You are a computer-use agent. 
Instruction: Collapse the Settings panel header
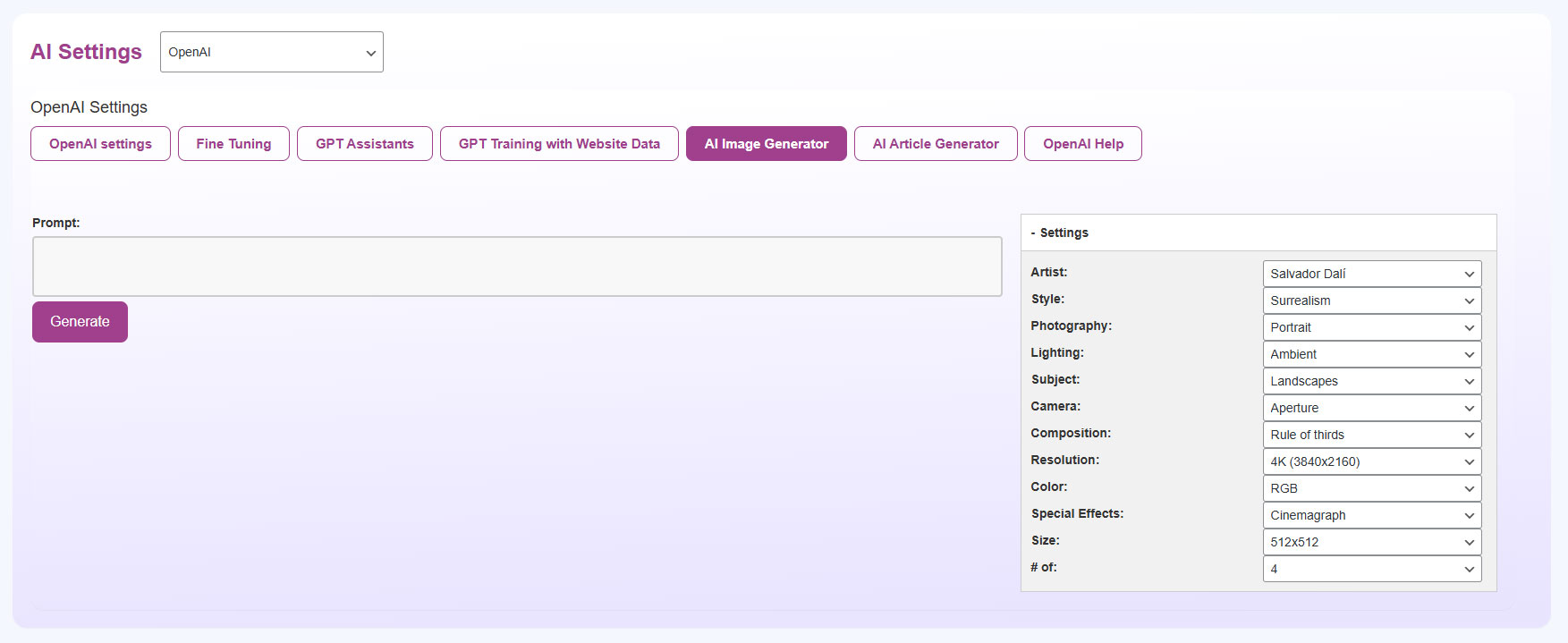1064,233
